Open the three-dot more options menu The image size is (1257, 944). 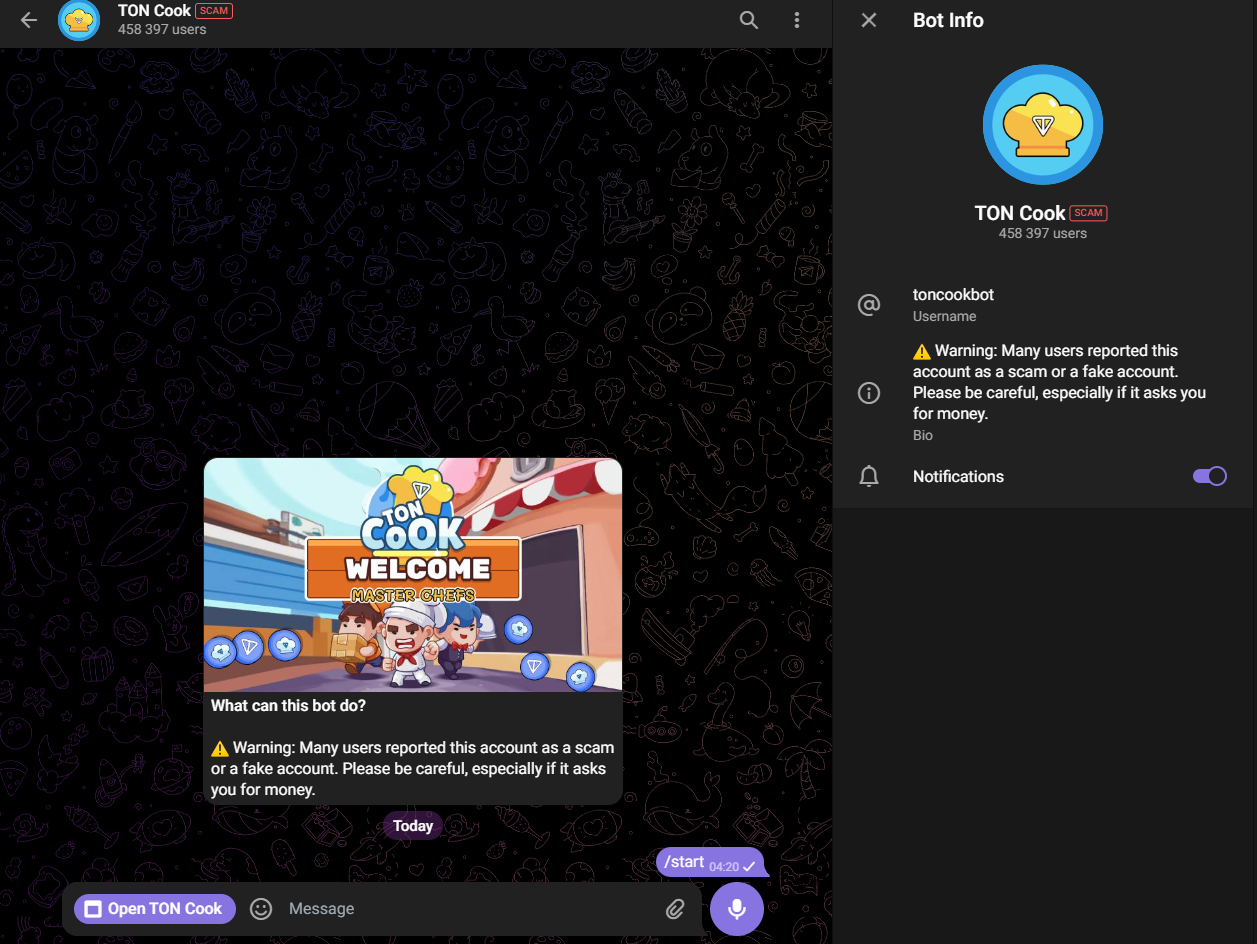[x=797, y=20]
